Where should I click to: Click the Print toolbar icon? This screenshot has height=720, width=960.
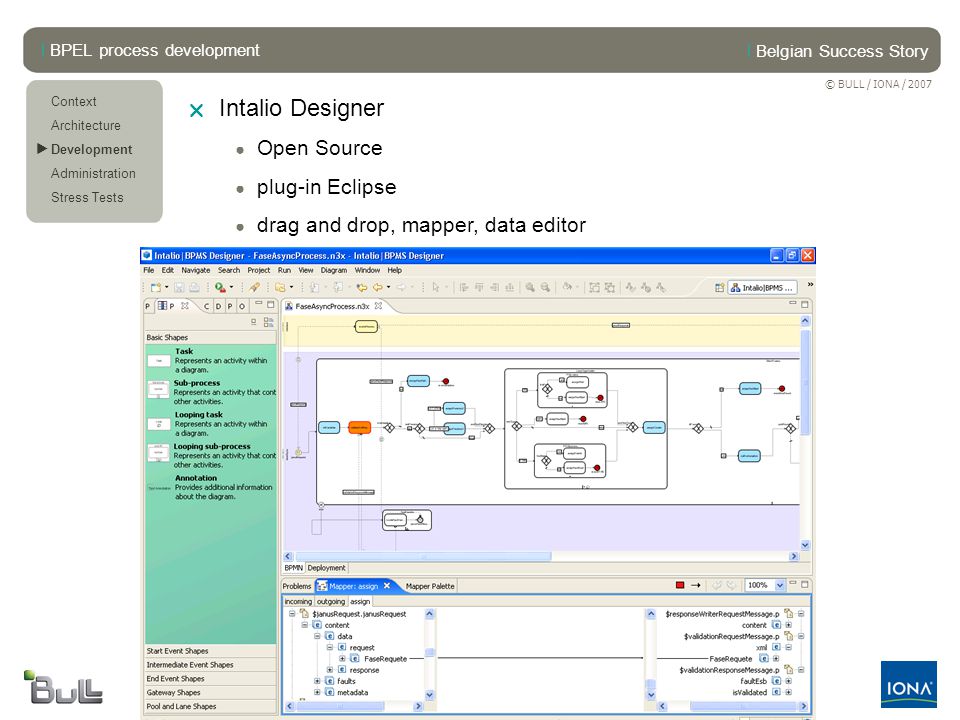tap(194, 287)
